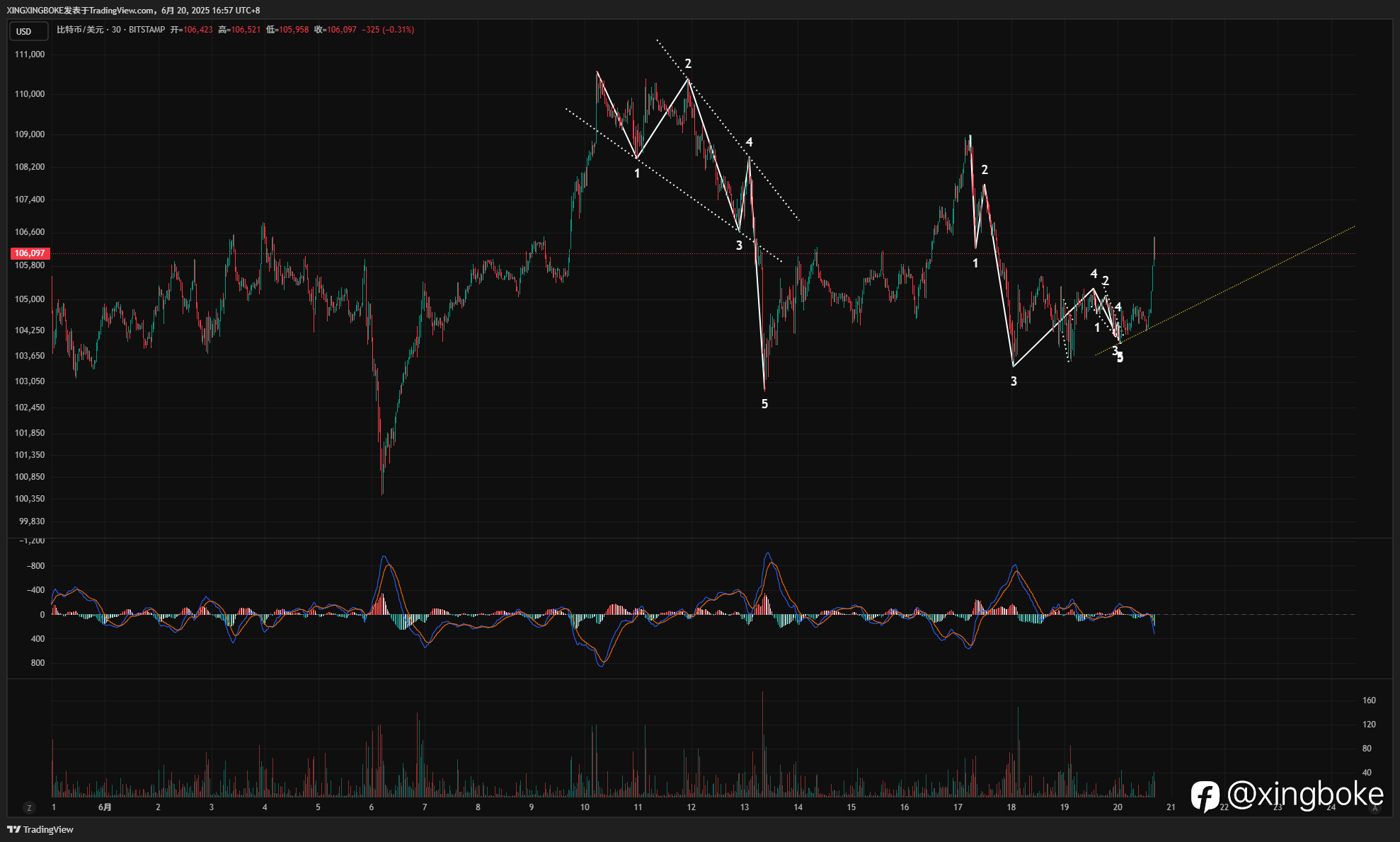Click the 6月 month label on time axis

tap(105, 807)
